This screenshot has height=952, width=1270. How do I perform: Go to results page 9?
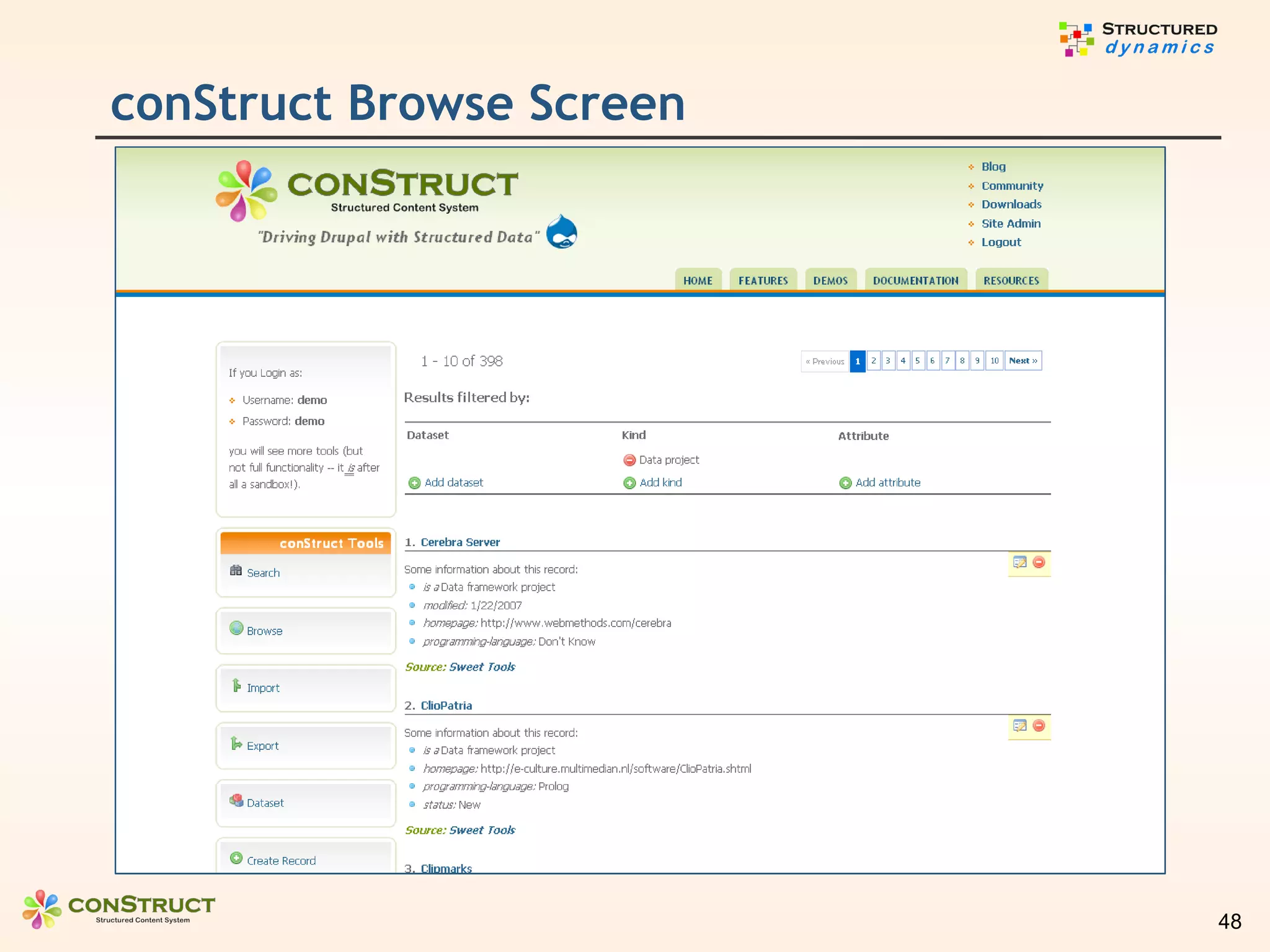977,361
